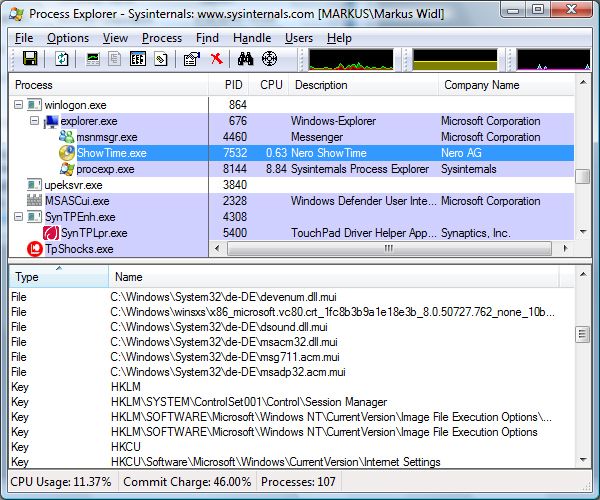Collapse the winlogon.exe tree node
Viewport: 600px width, 500px height.
(x=18, y=104)
